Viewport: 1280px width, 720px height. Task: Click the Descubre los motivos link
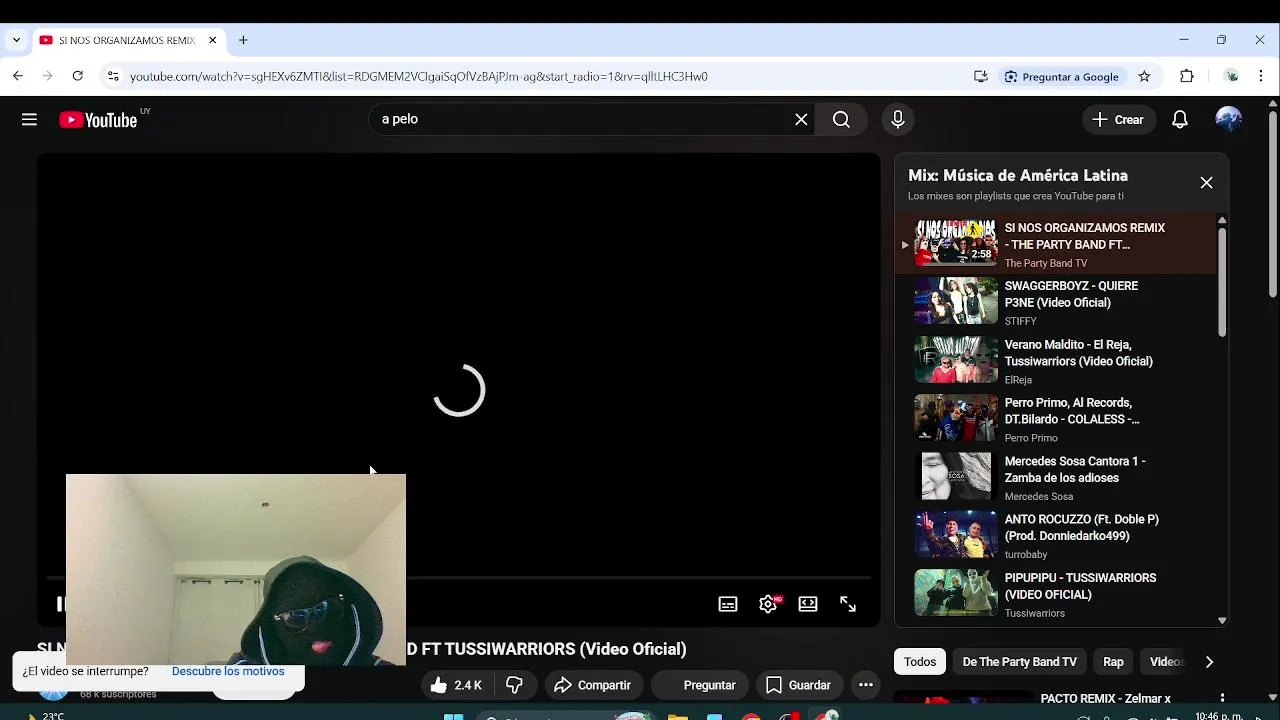click(x=228, y=671)
